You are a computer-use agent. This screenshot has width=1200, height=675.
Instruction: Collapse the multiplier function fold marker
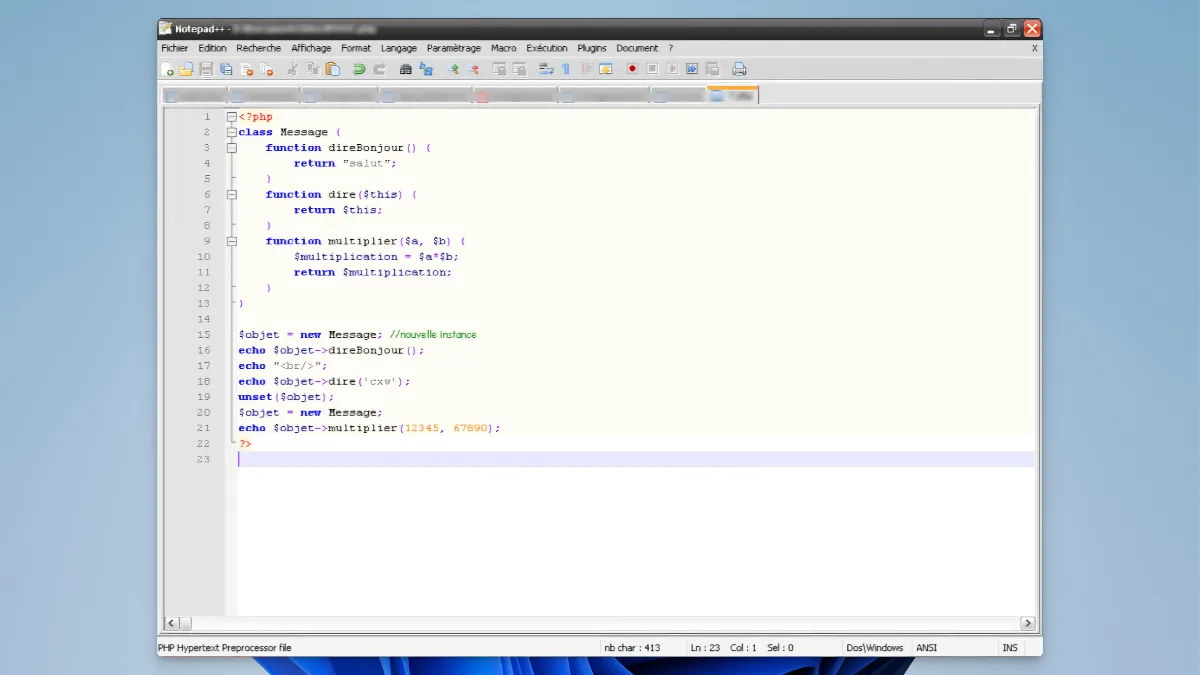232,241
